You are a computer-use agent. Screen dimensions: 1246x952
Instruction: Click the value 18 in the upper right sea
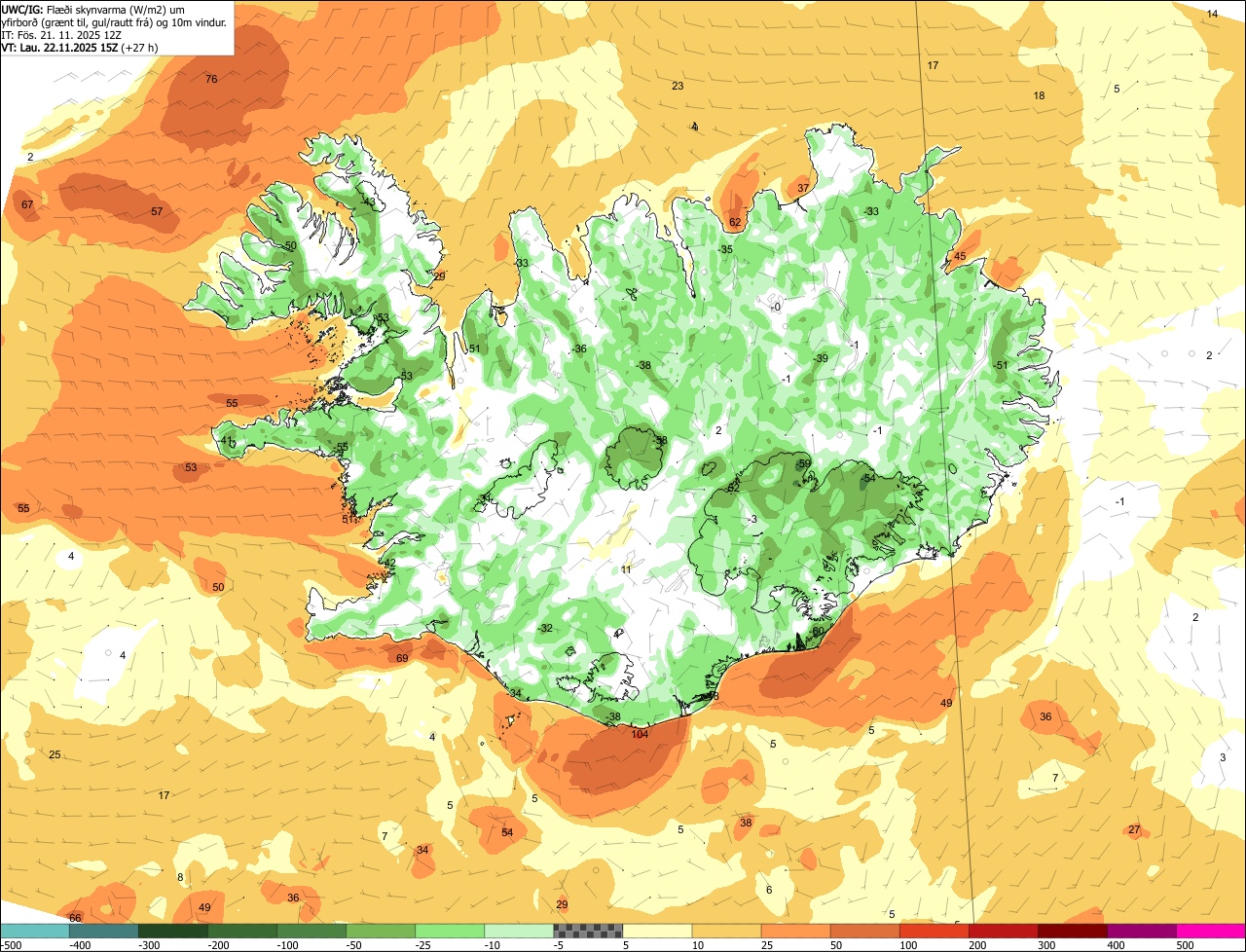[x=1039, y=95]
